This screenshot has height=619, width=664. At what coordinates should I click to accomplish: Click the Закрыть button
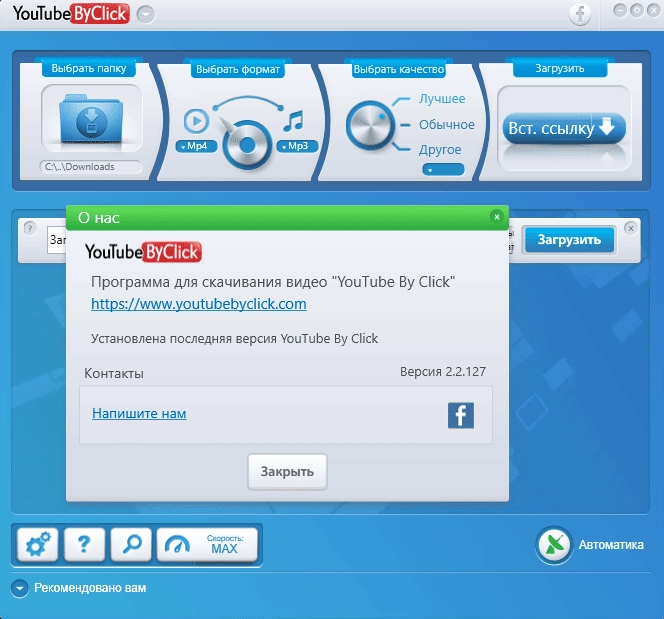coord(287,472)
